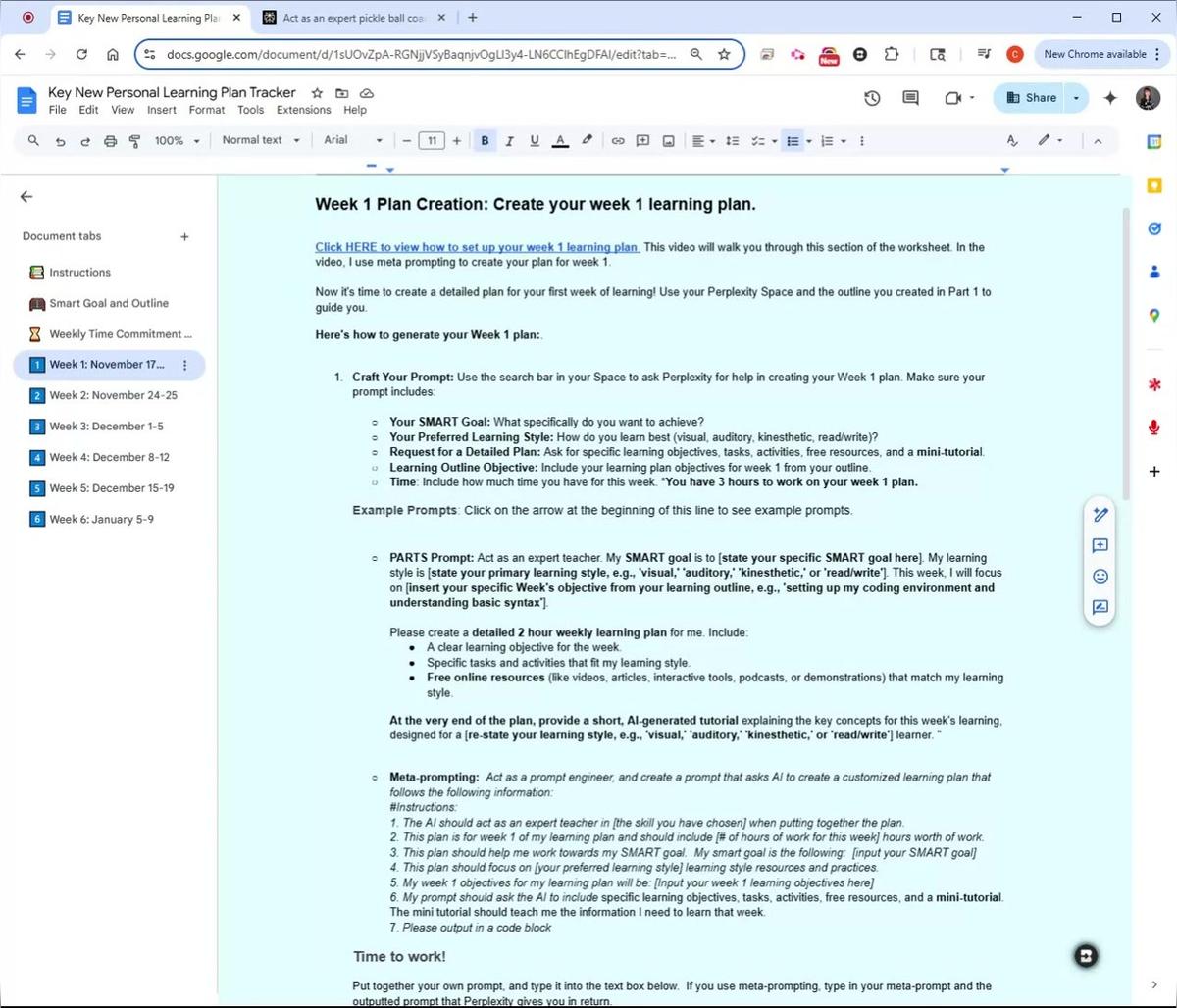The image size is (1177, 1008).
Task: Open the Format menu
Action: point(207,110)
